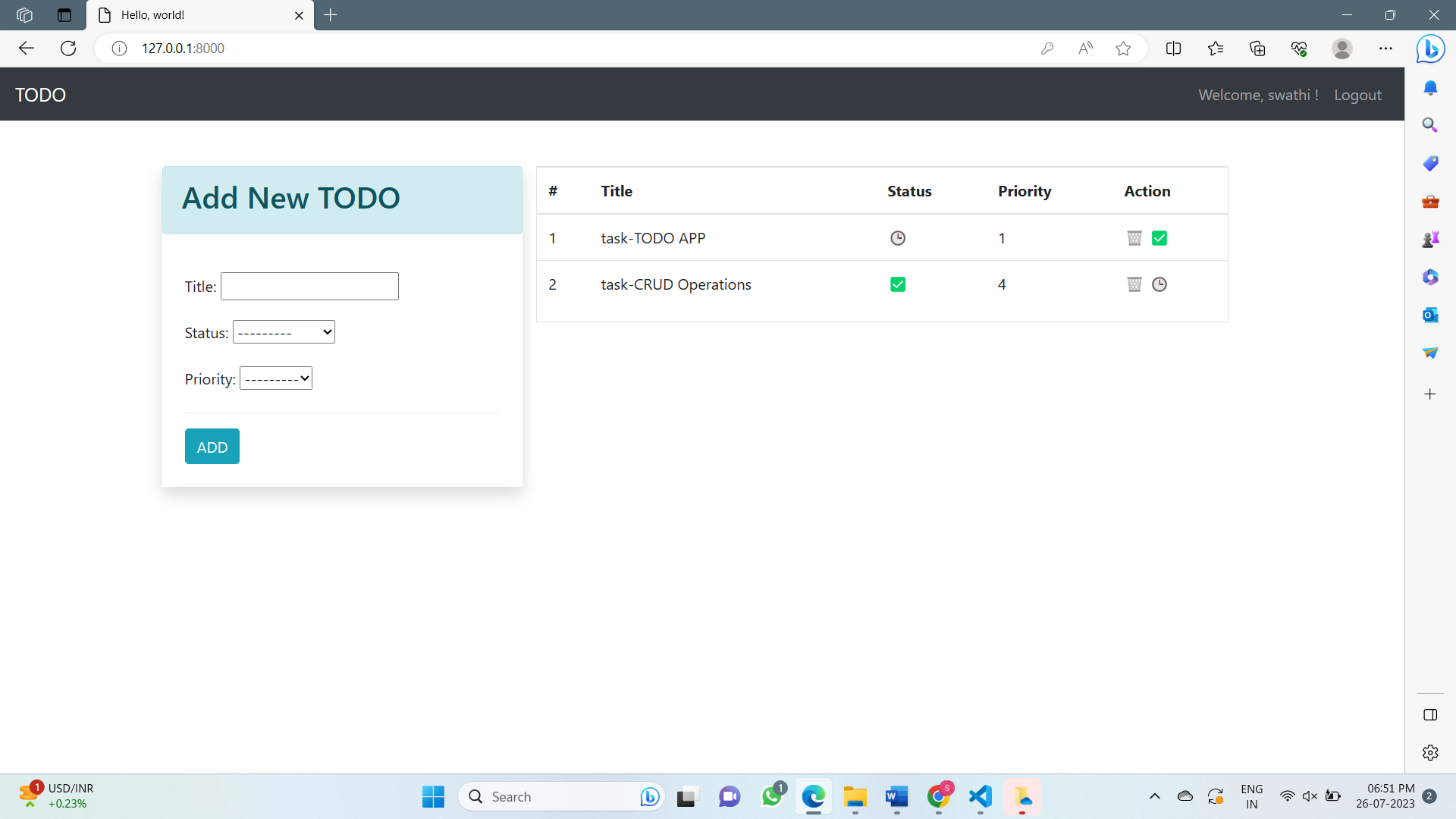Click inside the Title input field
1456x819 pixels.
tap(309, 286)
